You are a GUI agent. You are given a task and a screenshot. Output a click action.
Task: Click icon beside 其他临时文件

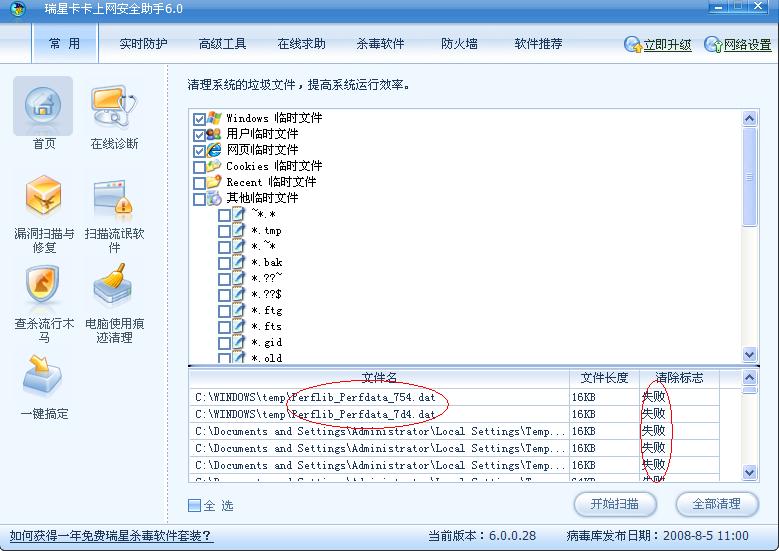214,198
